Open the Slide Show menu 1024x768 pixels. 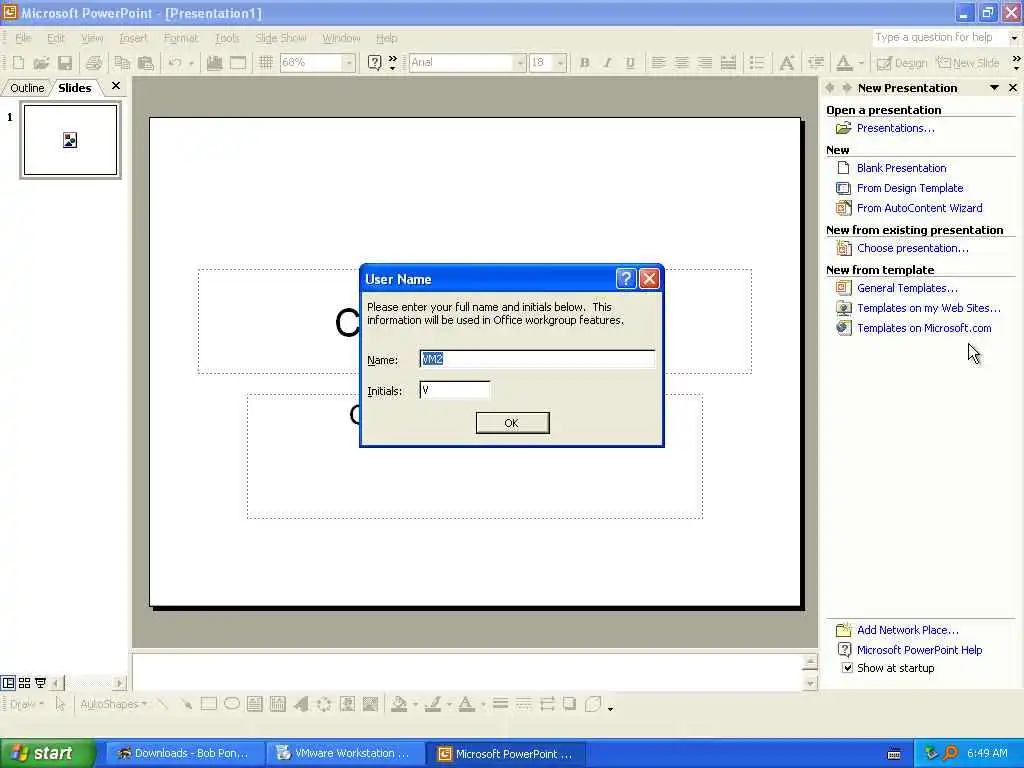coord(280,38)
